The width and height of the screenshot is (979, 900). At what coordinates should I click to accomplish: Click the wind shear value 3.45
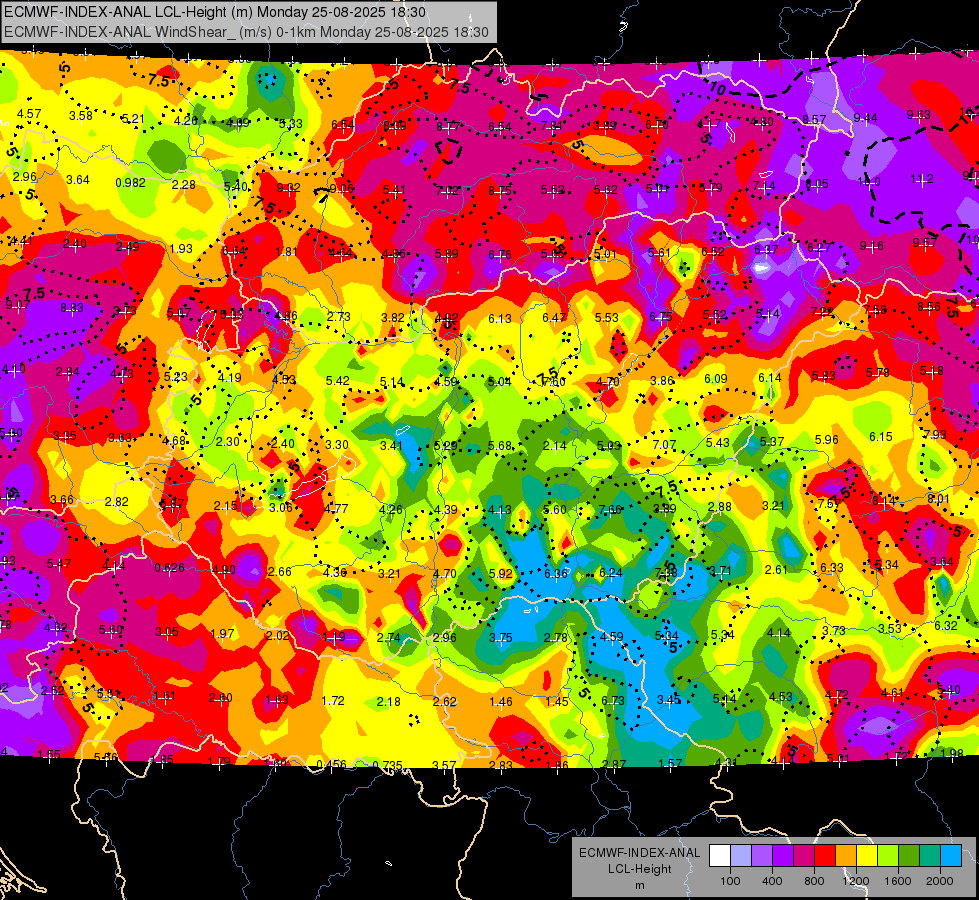(669, 700)
